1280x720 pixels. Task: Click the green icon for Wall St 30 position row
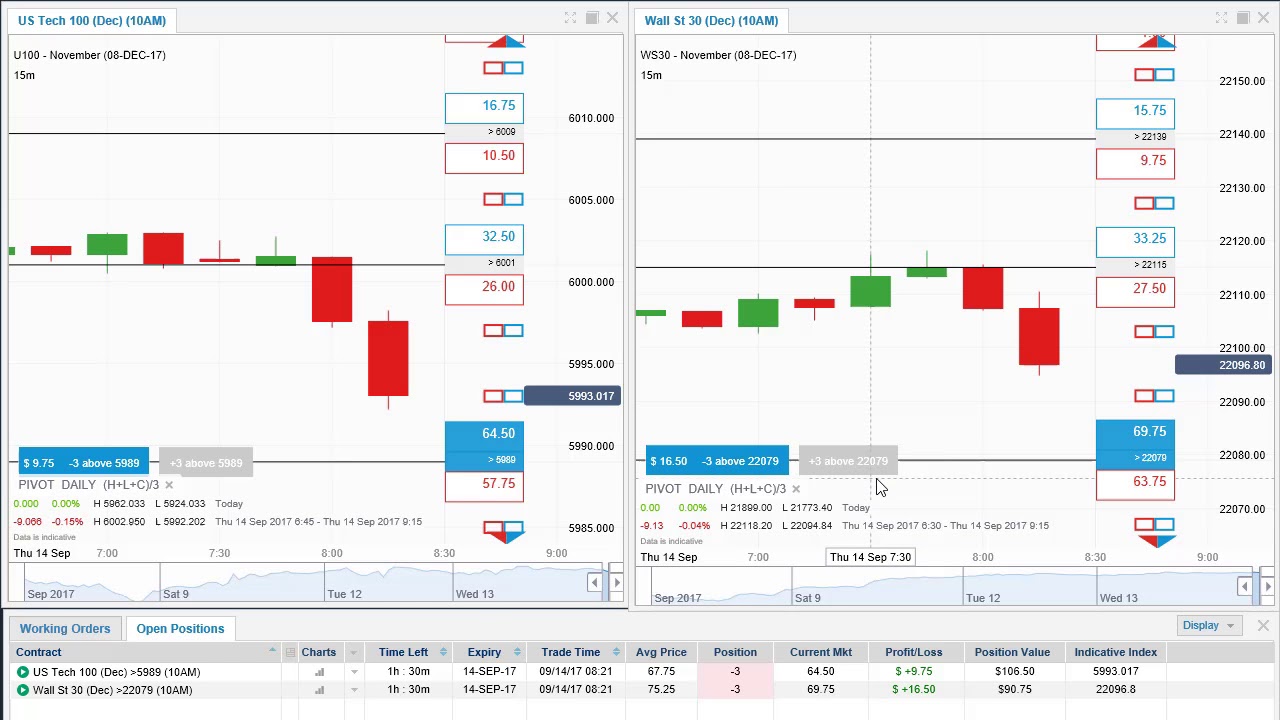[23, 690]
